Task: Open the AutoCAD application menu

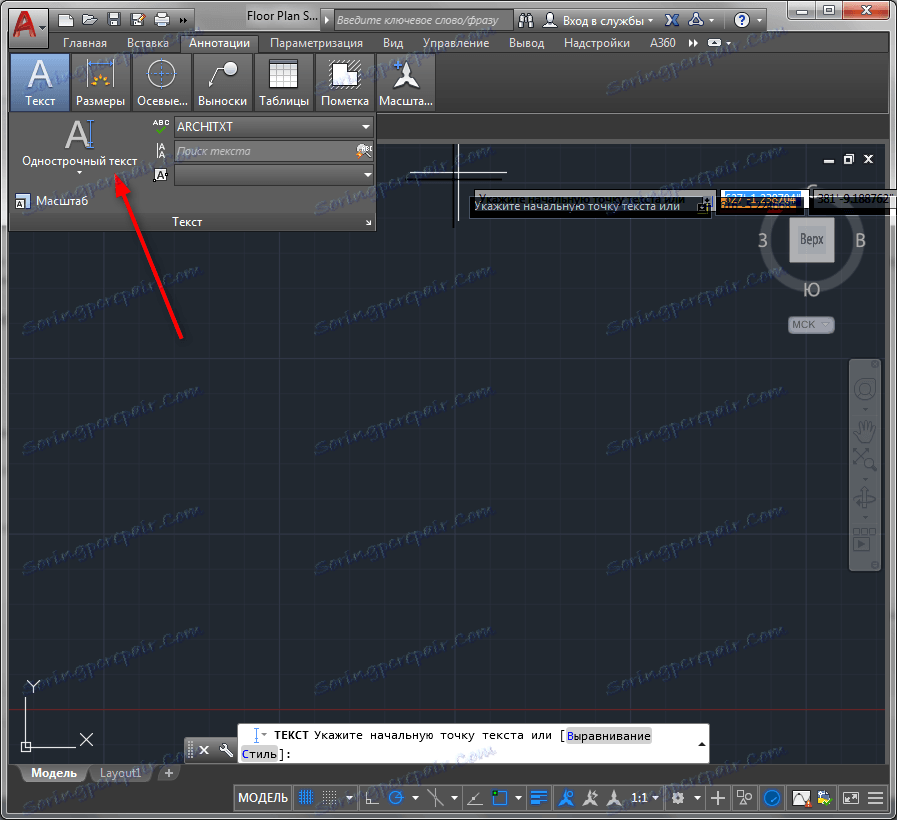Action: [27, 25]
